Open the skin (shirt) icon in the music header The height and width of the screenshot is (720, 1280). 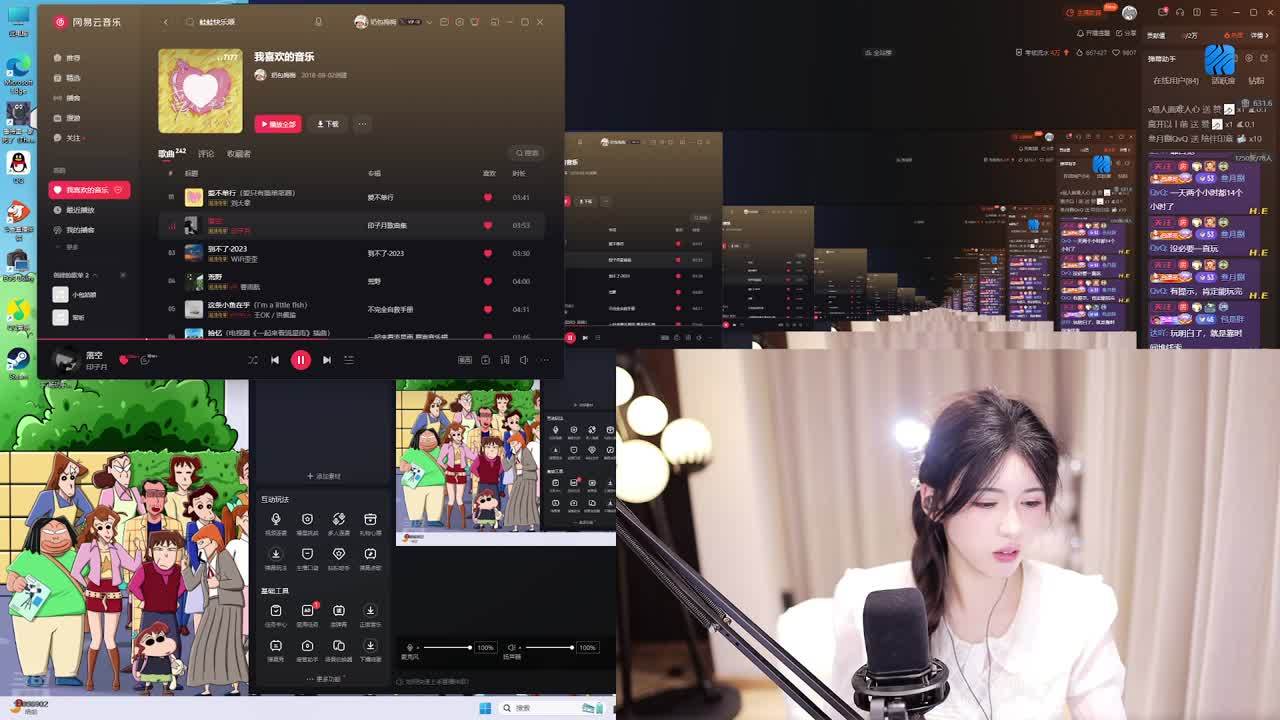(x=475, y=22)
